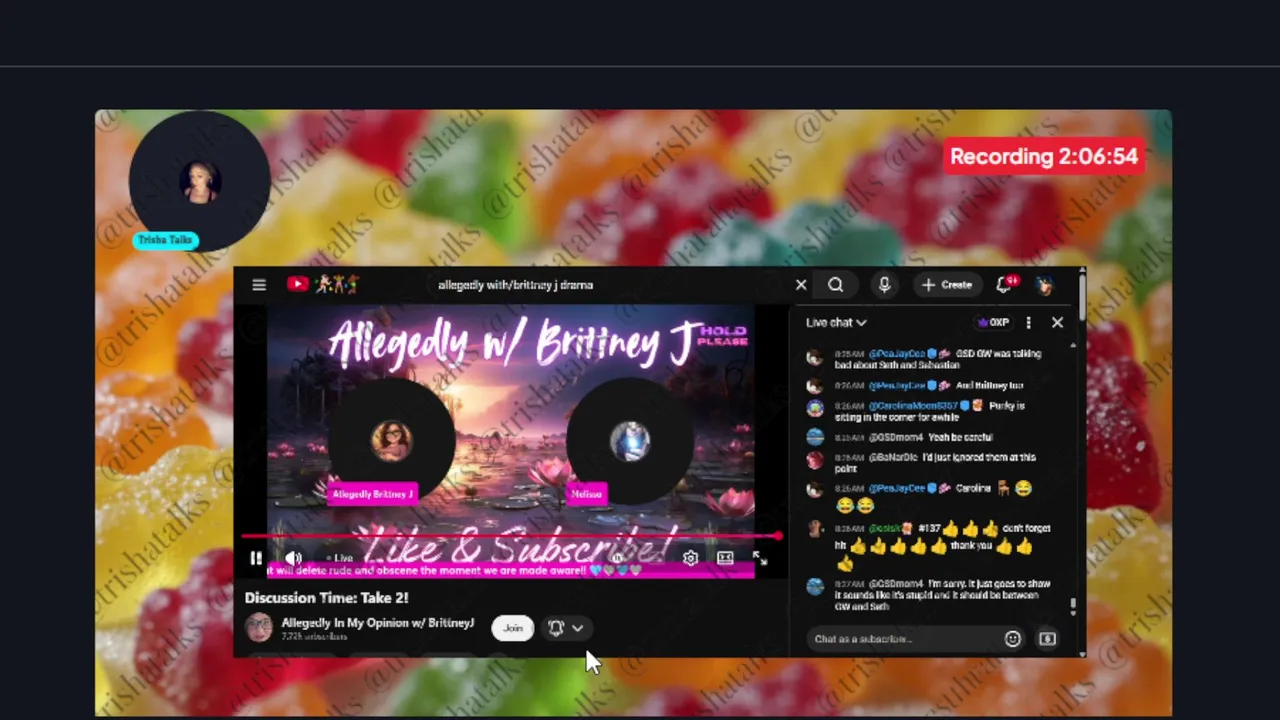1280x720 pixels.
Task: Open Allegedly In My Opinion channel name
Action: (x=378, y=622)
